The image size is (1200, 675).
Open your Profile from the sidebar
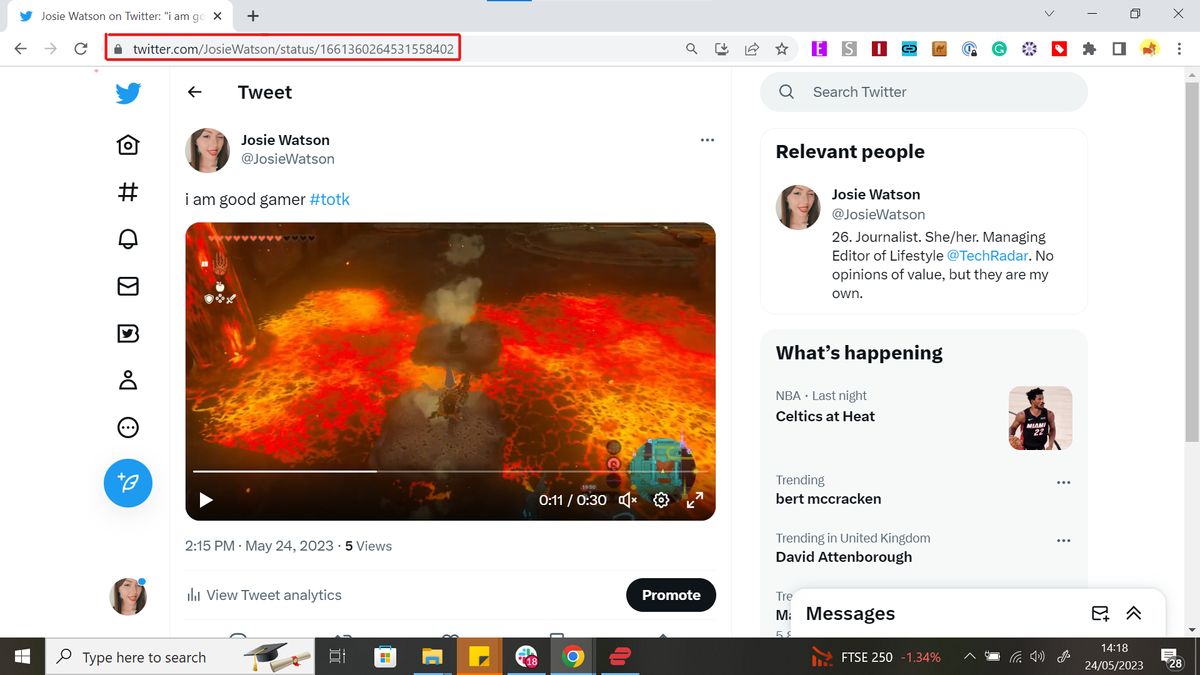click(128, 379)
